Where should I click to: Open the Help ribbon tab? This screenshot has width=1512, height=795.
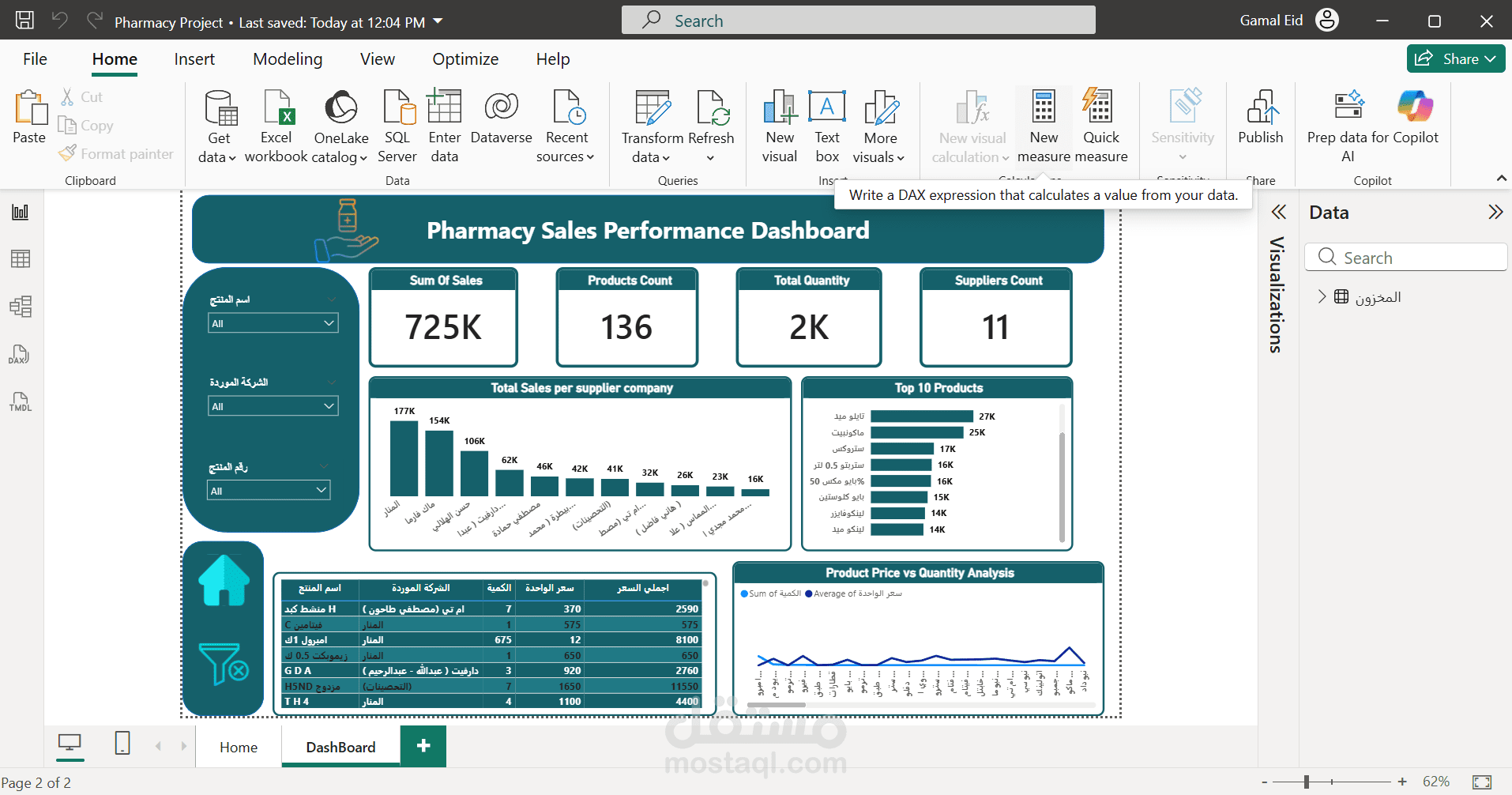coord(553,59)
